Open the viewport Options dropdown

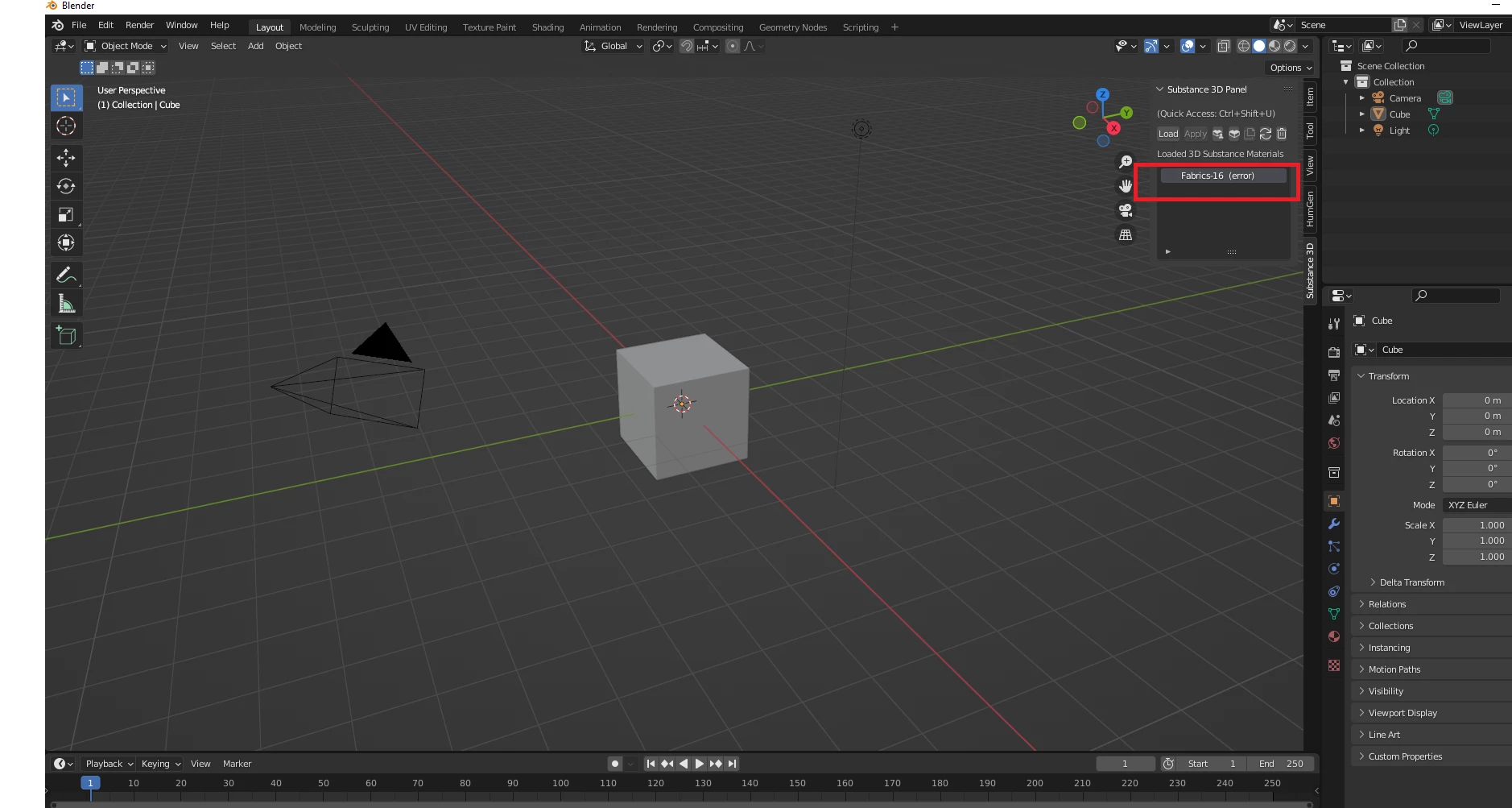tap(1290, 68)
